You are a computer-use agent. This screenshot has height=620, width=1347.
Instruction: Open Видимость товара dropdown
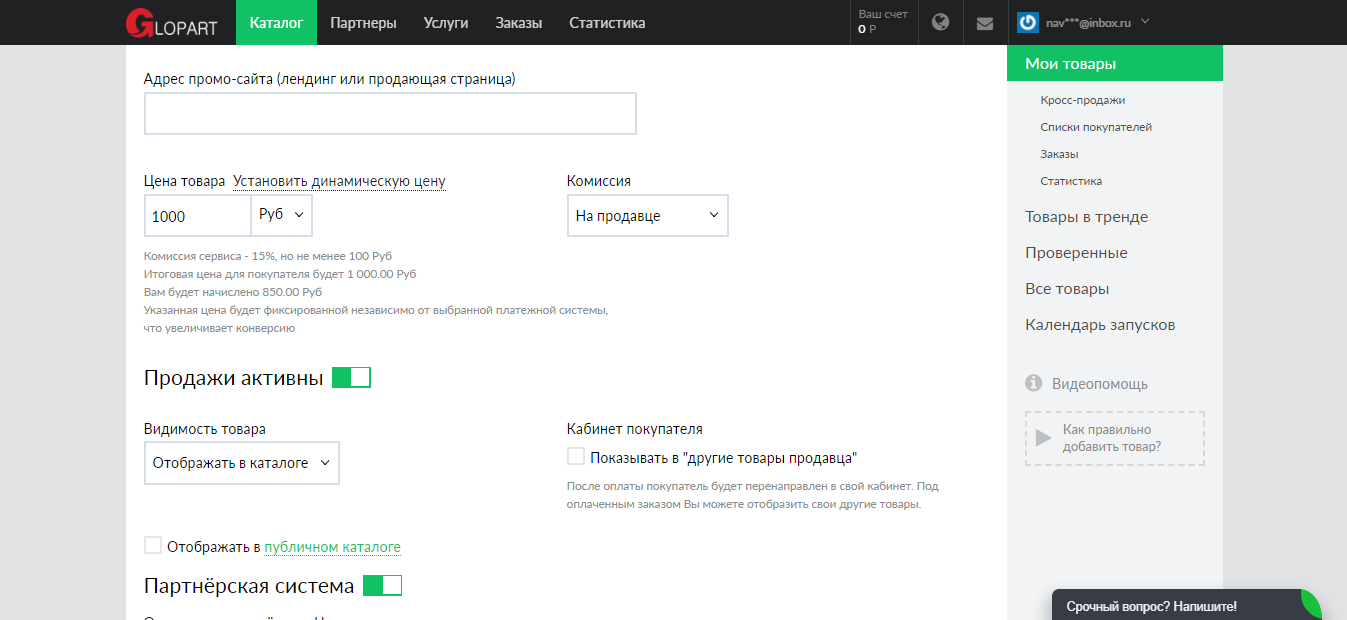(241, 463)
